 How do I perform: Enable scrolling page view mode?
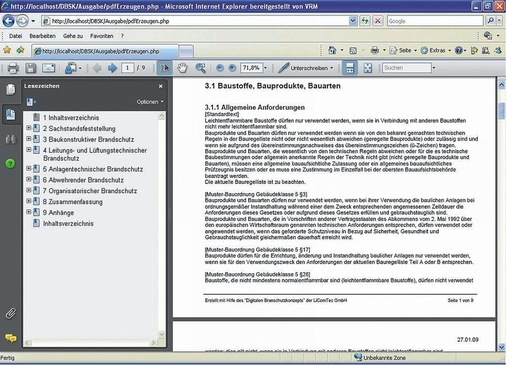350,68
